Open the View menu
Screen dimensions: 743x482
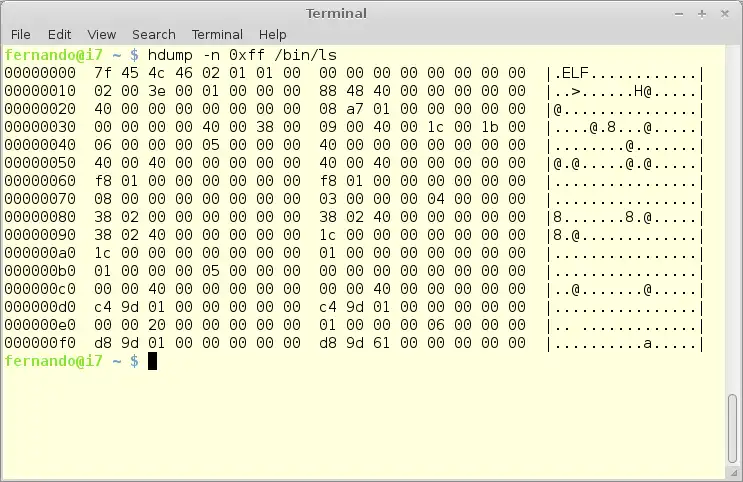pos(101,35)
